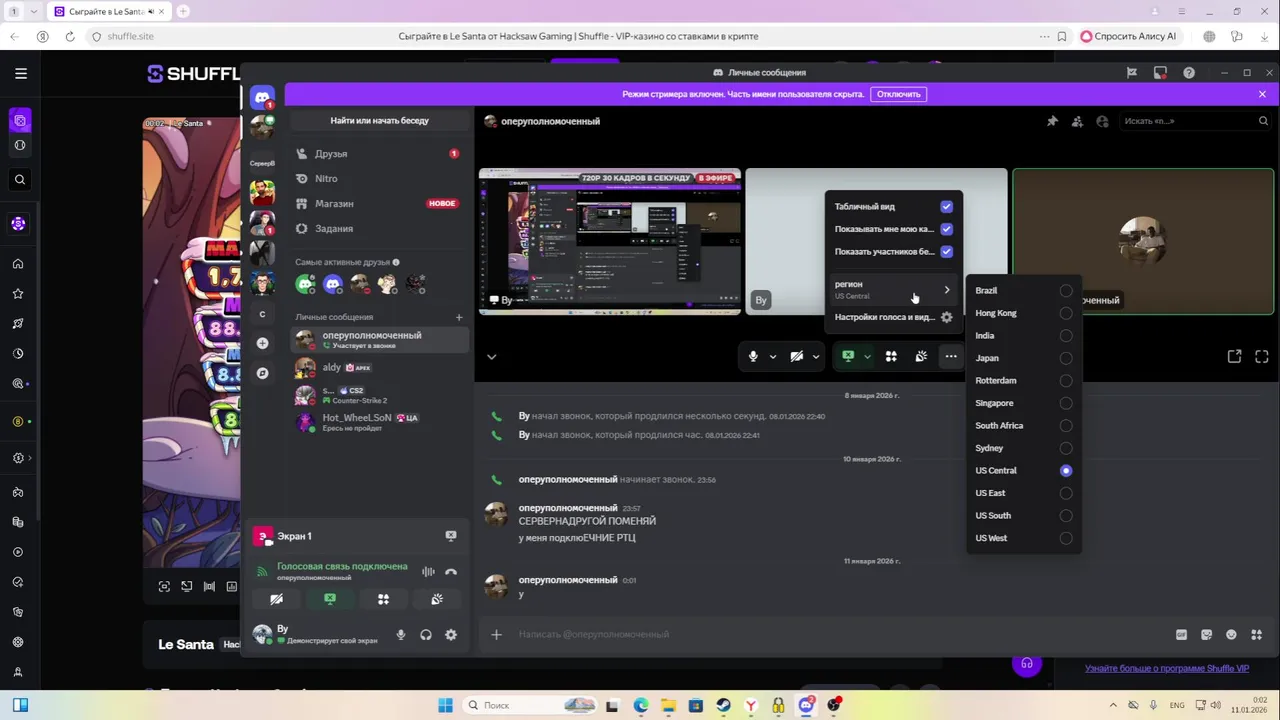Select Sydney region
The image size is (1280, 720).
1023,448
